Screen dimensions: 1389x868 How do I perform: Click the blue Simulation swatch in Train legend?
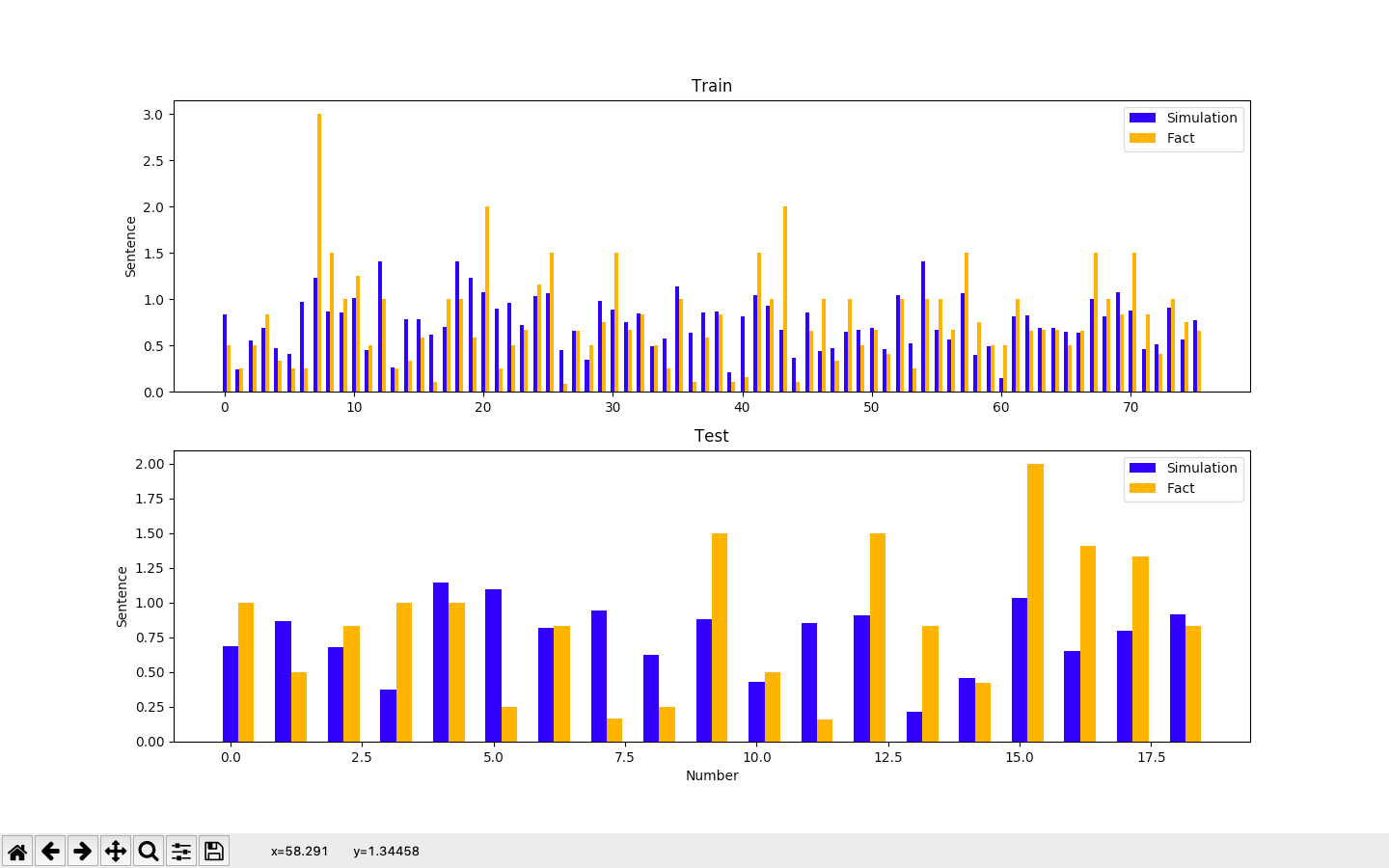[1142, 118]
